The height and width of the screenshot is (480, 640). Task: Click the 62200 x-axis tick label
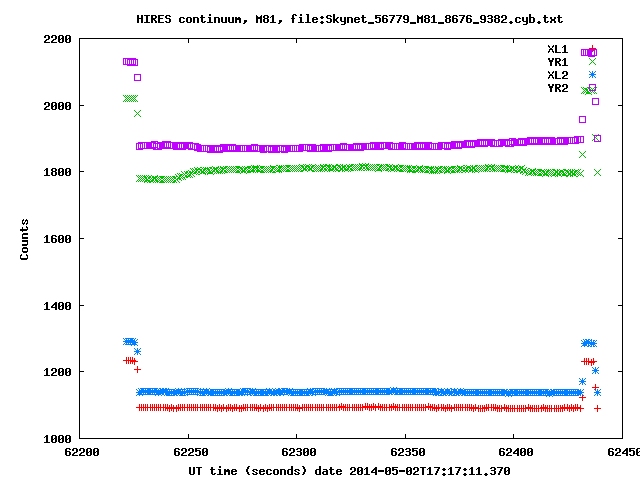tap(82, 452)
